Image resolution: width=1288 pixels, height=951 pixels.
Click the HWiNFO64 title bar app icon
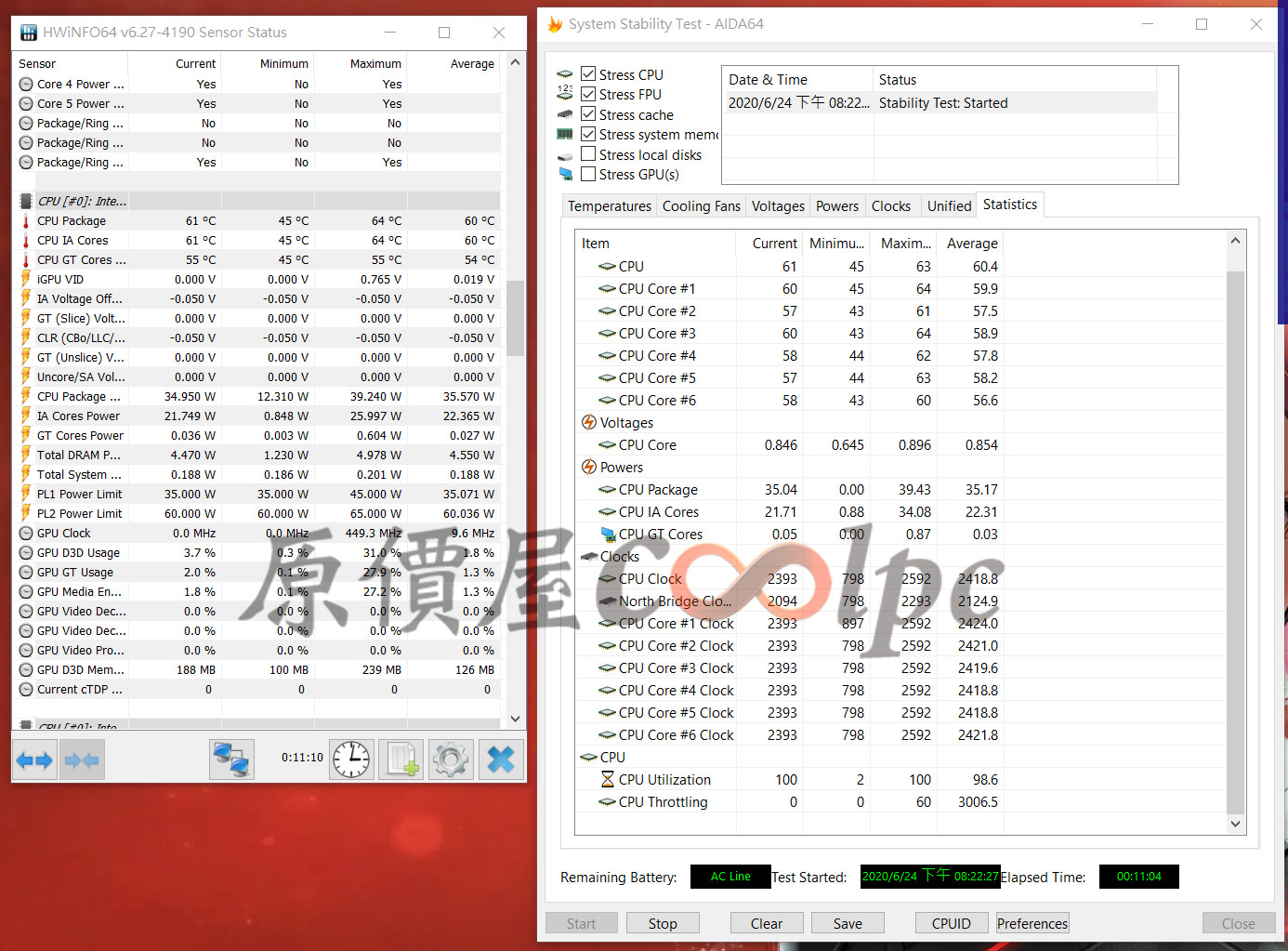coord(29,33)
